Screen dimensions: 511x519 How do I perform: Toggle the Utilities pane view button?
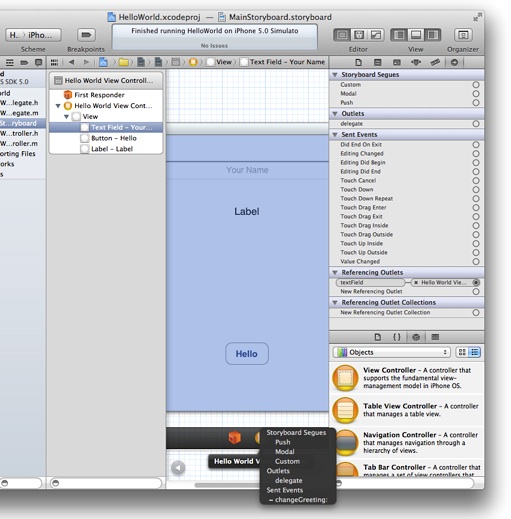click(x=433, y=35)
